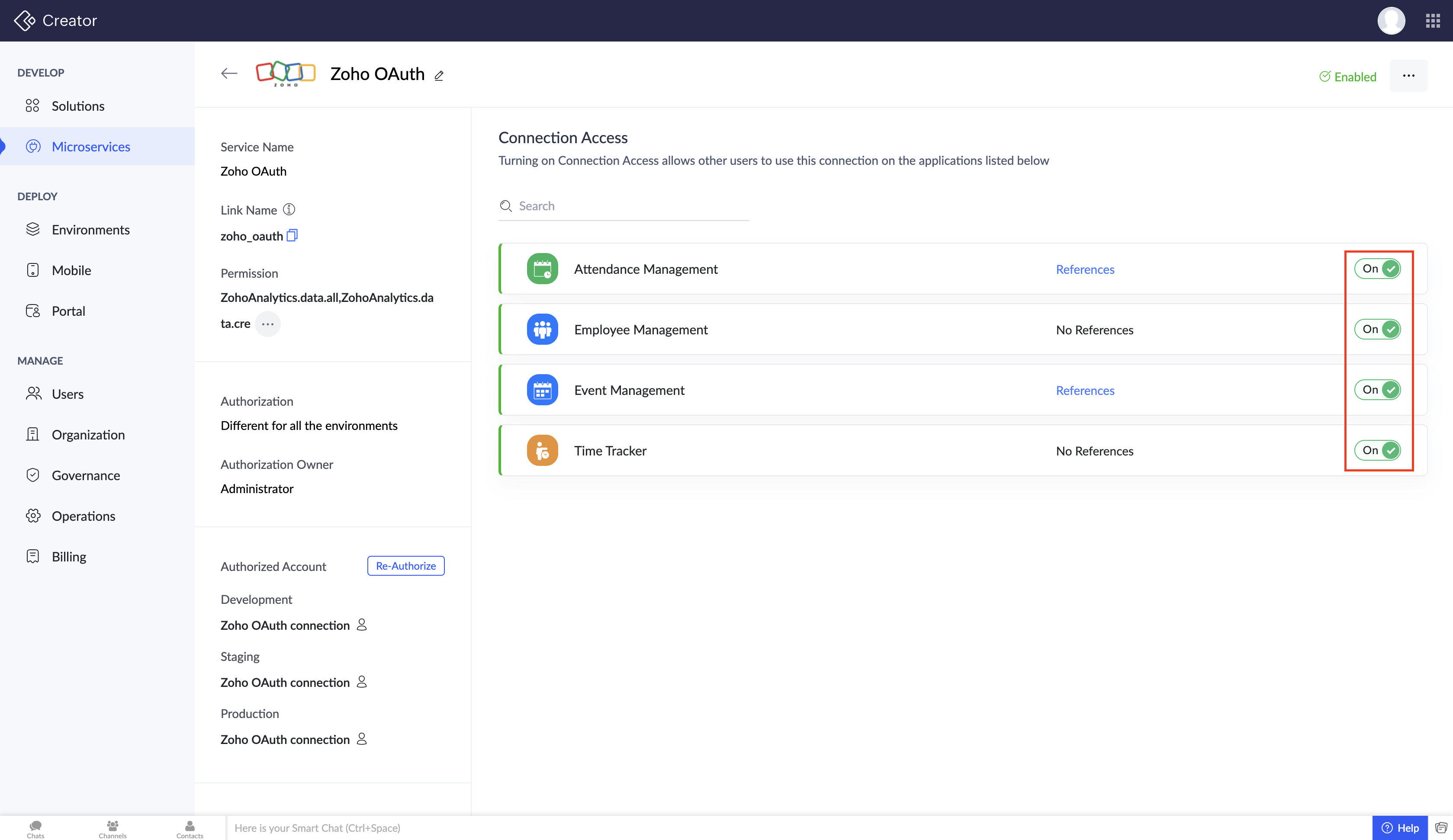
Task: Turn off Attendance Management connection access
Action: [1377, 269]
